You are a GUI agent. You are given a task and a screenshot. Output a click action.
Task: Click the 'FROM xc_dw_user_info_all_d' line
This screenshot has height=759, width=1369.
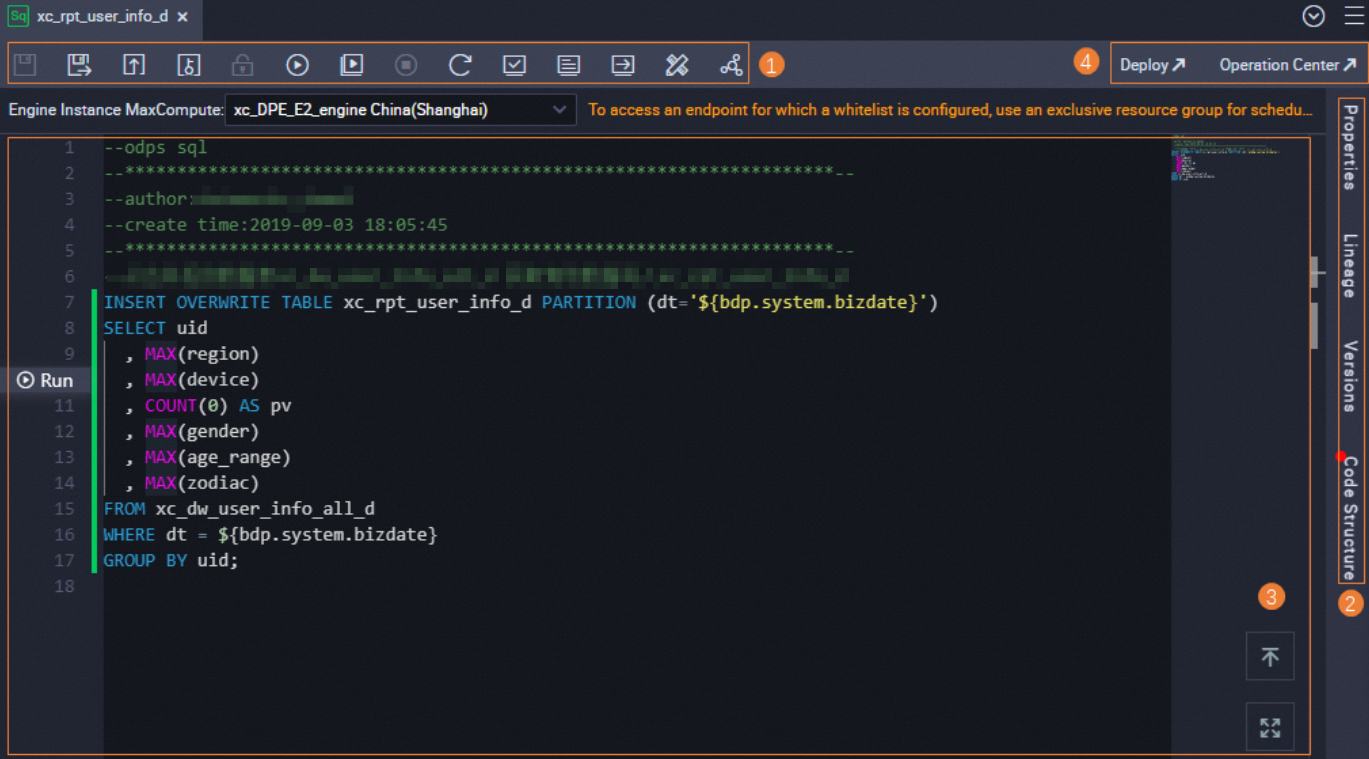click(x=239, y=509)
